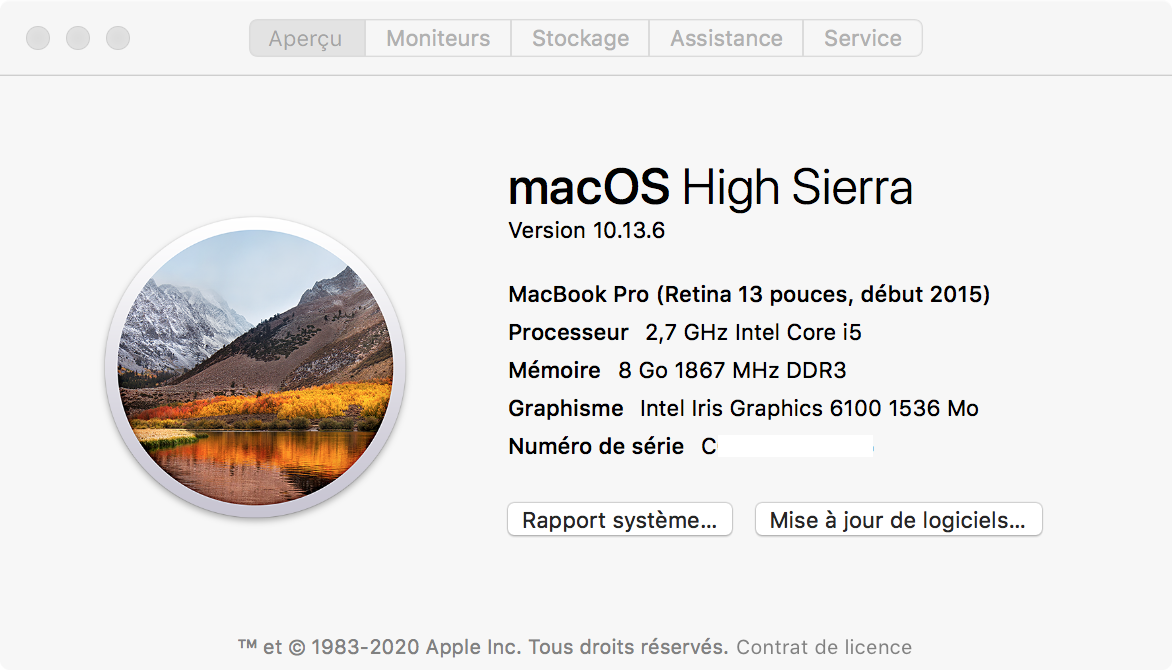
Task: Select the Stockage tab
Action: 580,39
